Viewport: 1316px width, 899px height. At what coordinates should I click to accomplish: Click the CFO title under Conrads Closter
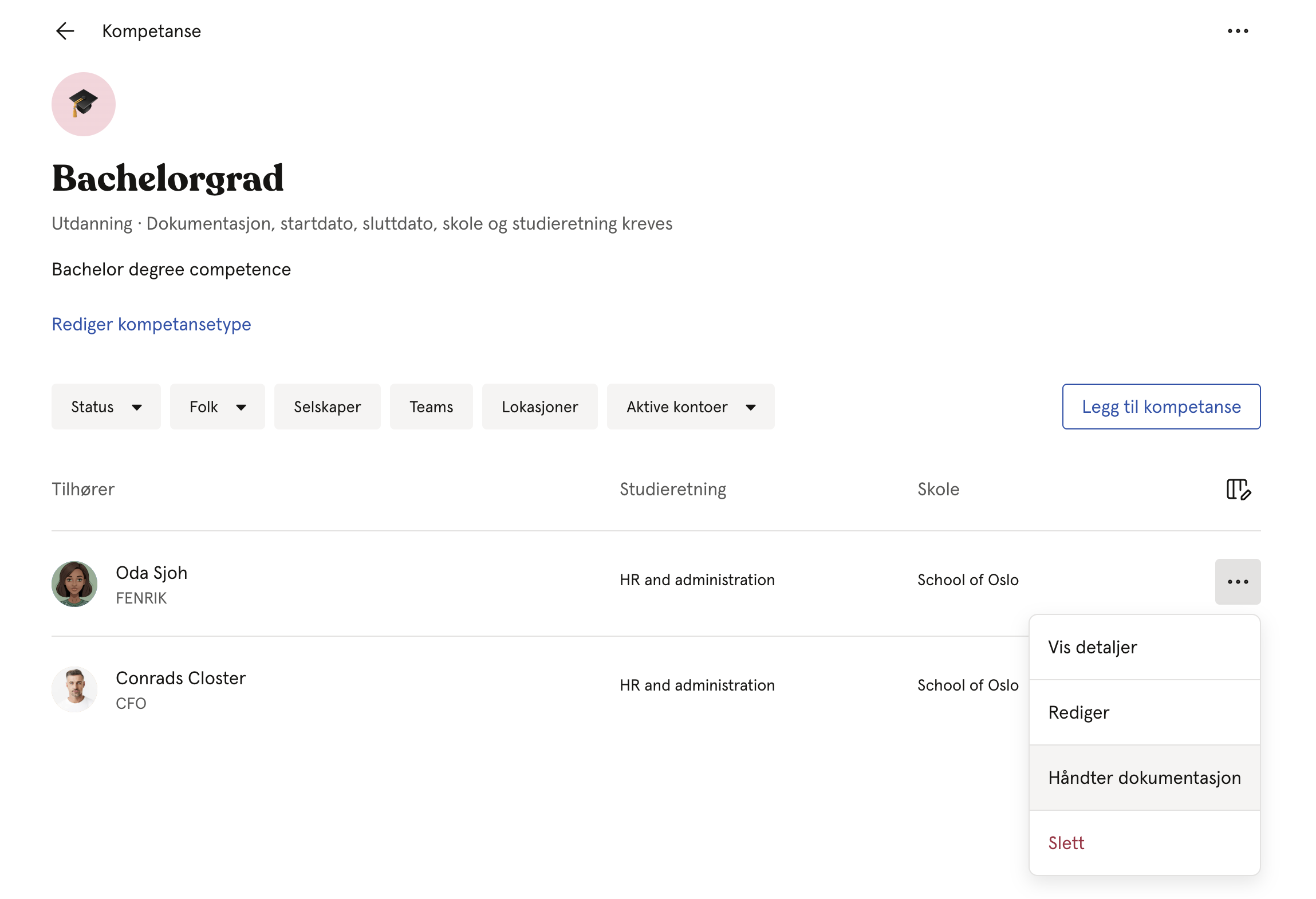point(131,703)
